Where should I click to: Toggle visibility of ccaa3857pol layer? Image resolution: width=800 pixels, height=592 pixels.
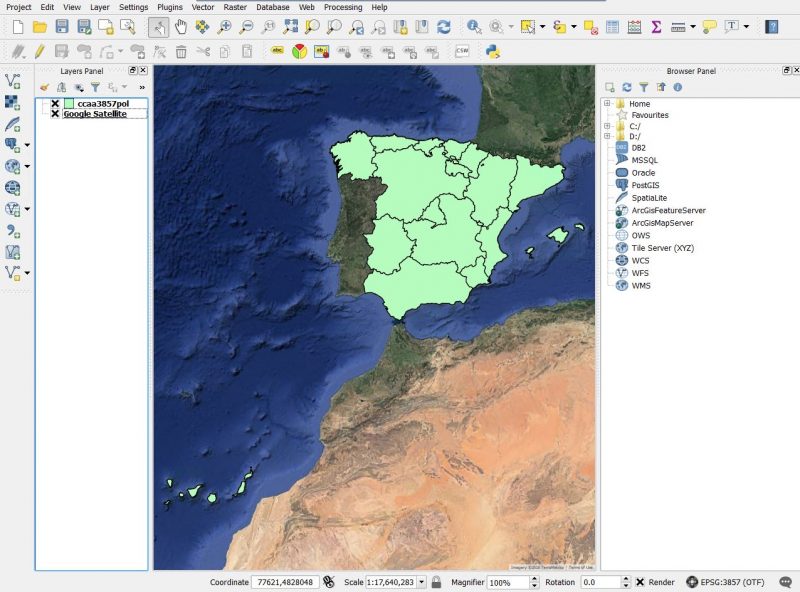pyautogui.click(x=55, y=103)
